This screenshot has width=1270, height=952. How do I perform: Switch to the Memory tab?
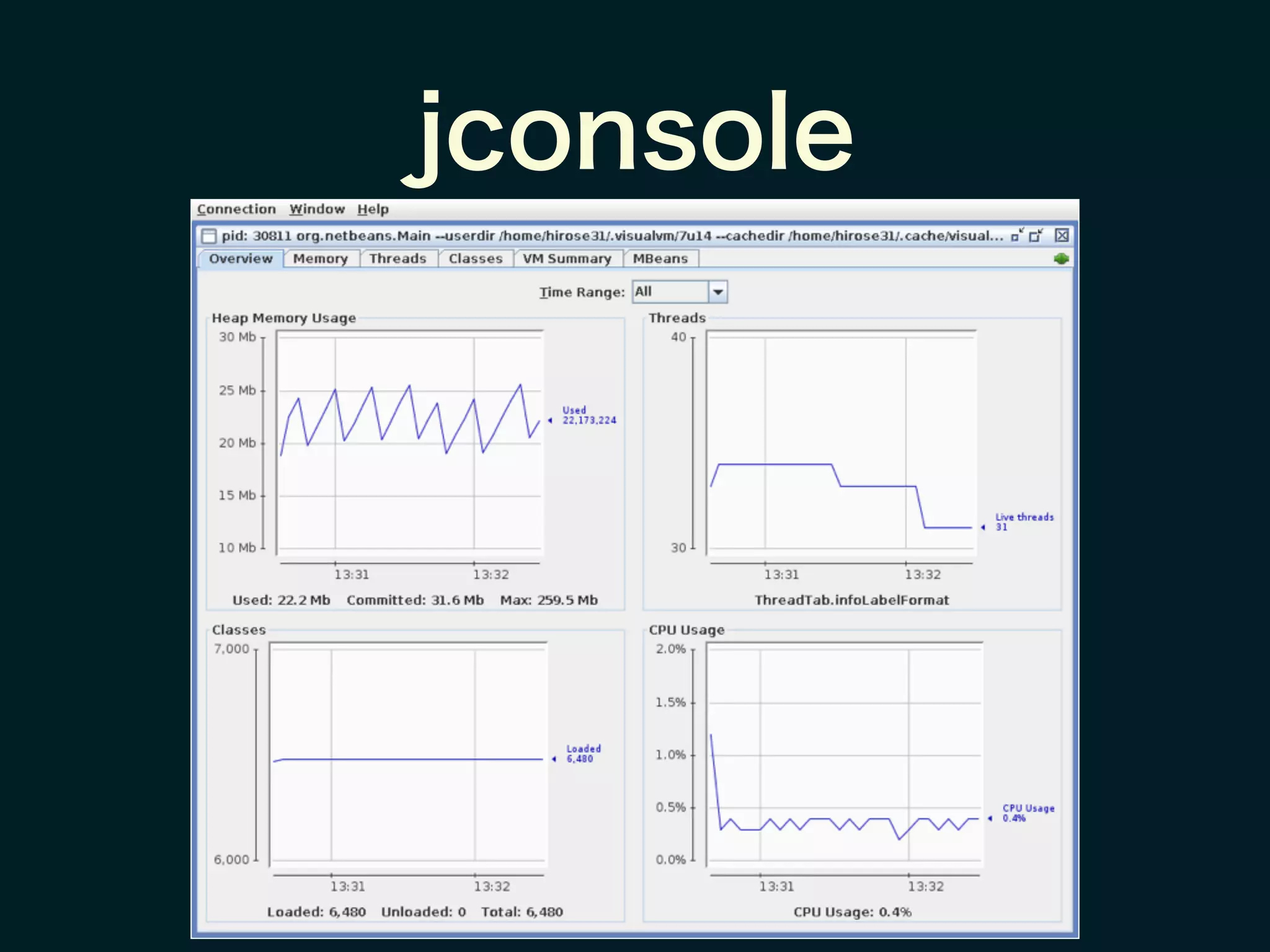tap(320, 258)
